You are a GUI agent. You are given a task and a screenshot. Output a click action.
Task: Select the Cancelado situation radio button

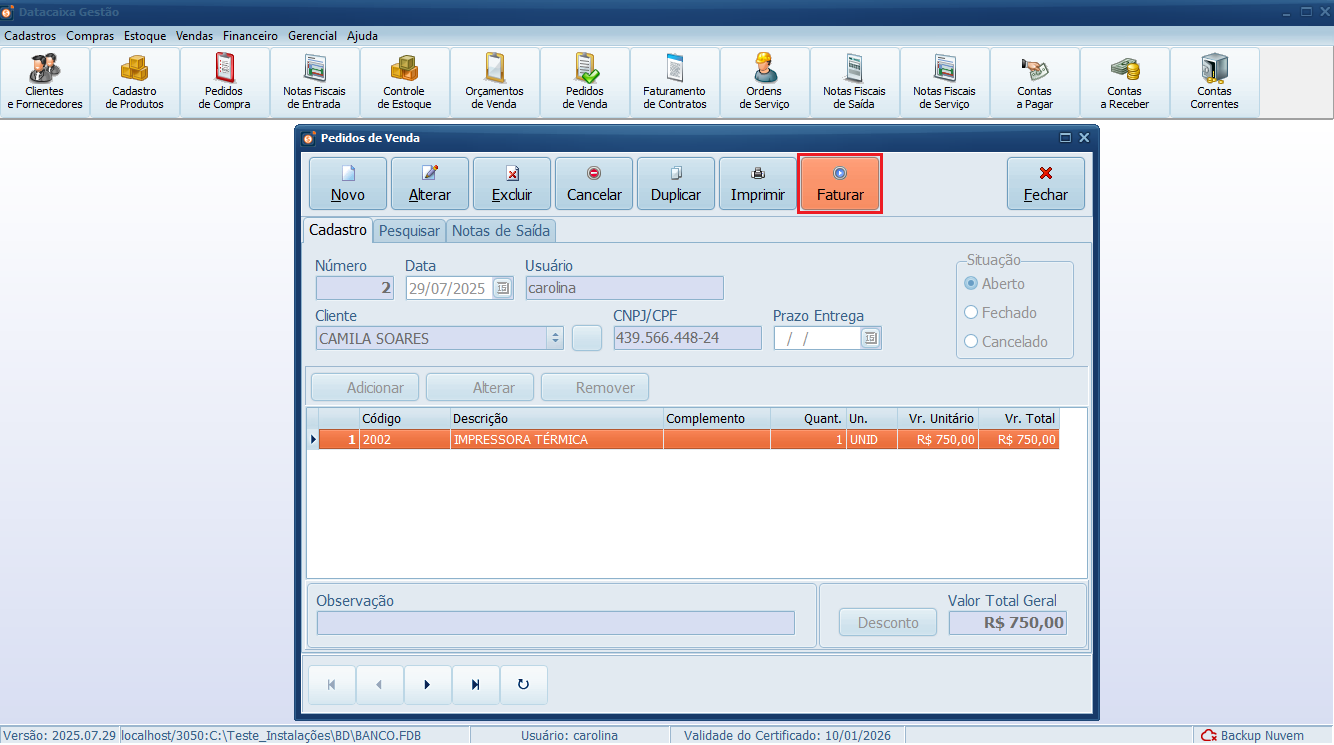971,342
